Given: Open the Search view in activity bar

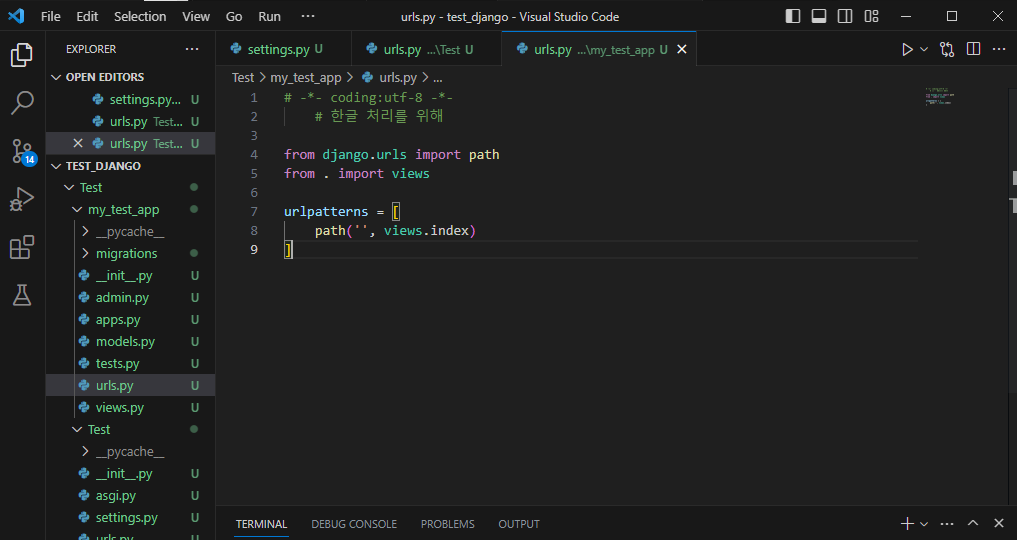Looking at the screenshot, I should pos(22,103).
